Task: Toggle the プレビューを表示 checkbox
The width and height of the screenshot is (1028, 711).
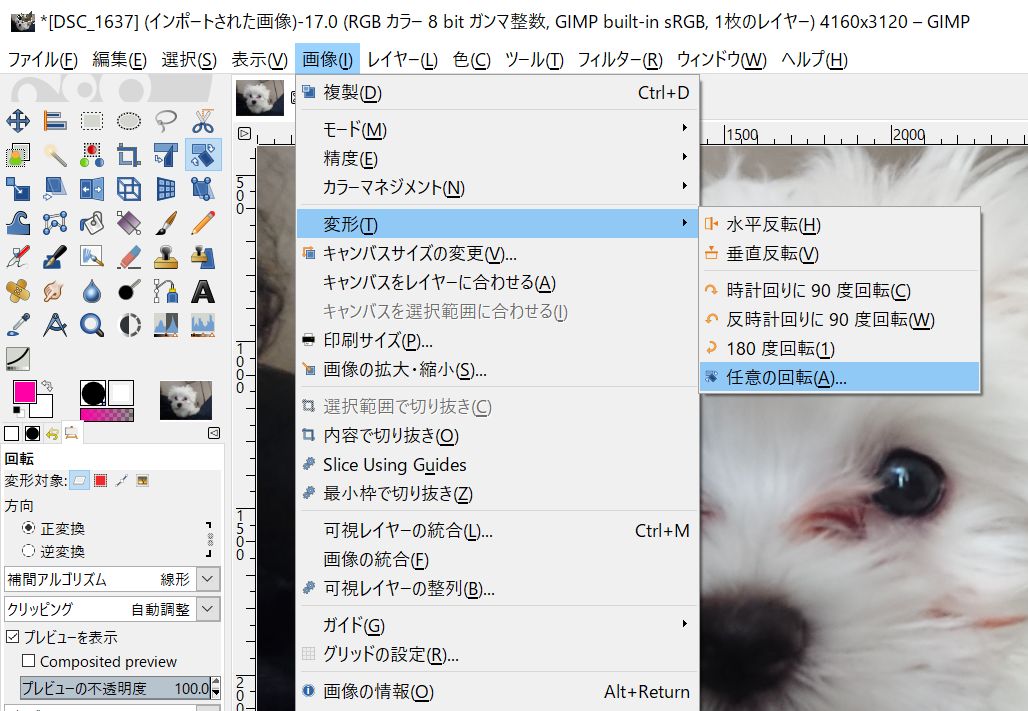Action: coord(12,636)
